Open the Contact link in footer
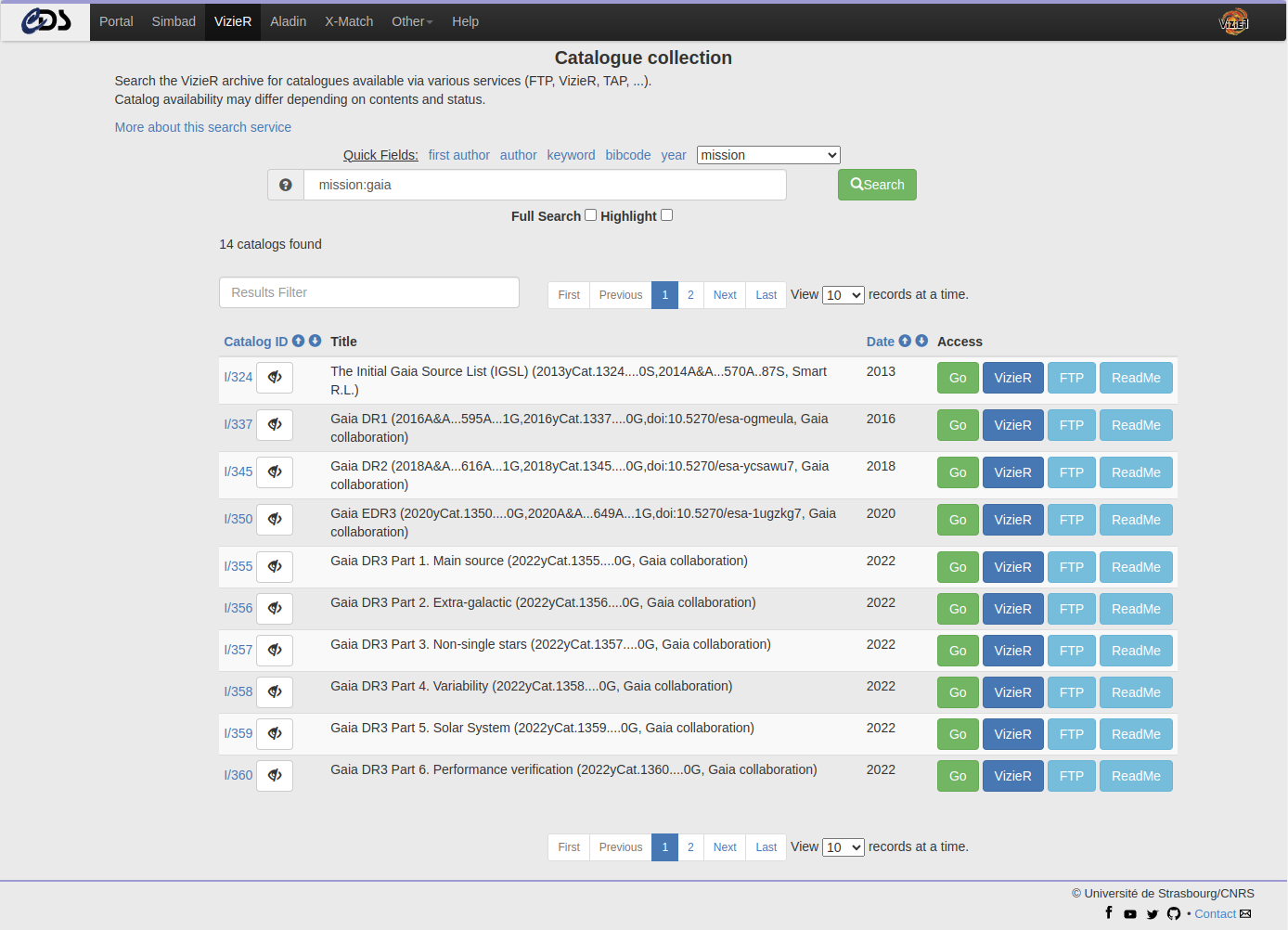 click(1216, 914)
